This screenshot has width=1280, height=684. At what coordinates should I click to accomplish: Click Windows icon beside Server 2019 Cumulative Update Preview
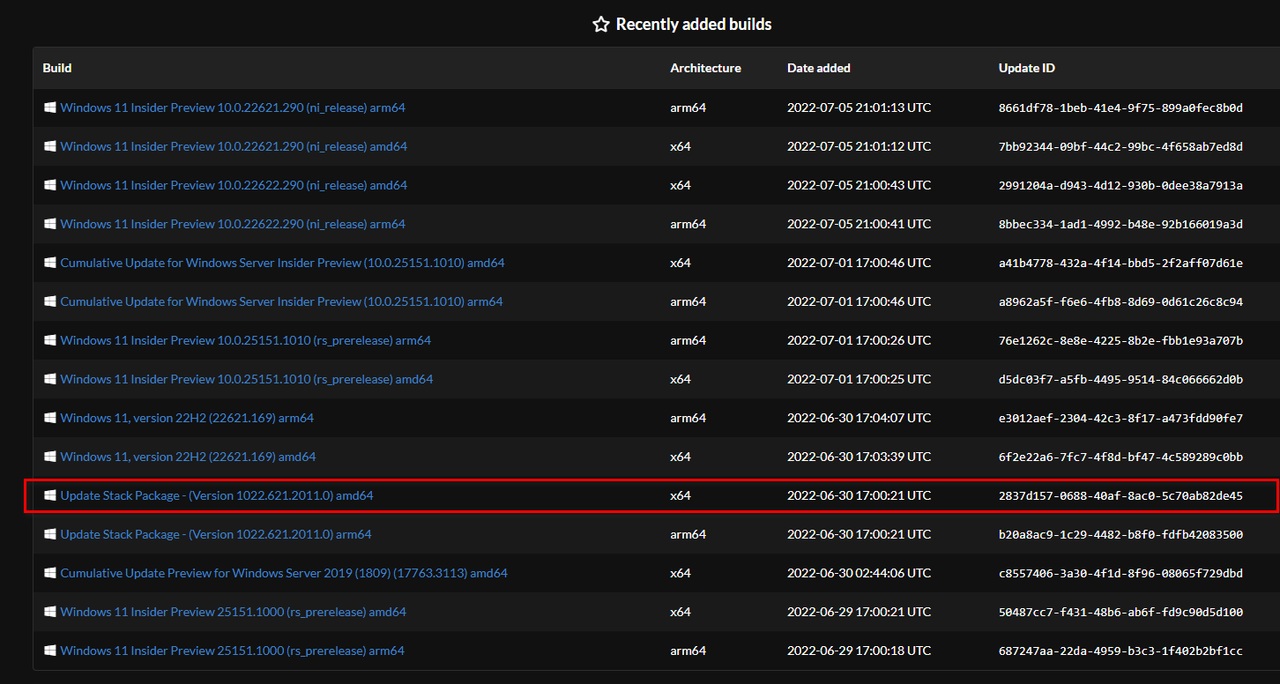pos(50,573)
